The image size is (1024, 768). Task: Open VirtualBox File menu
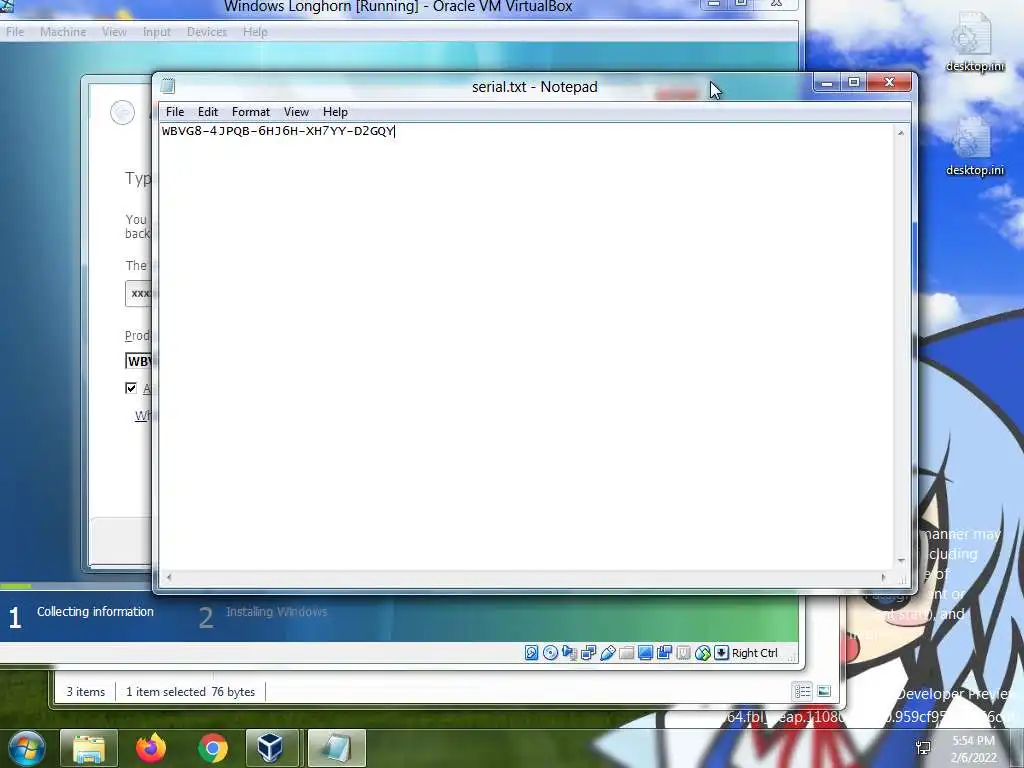14,31
